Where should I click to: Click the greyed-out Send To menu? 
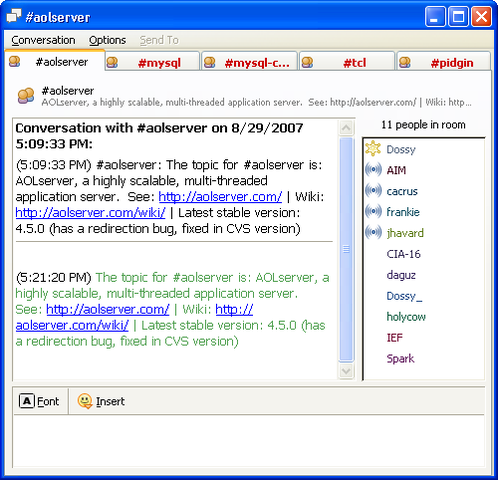(x=159, y=40)
